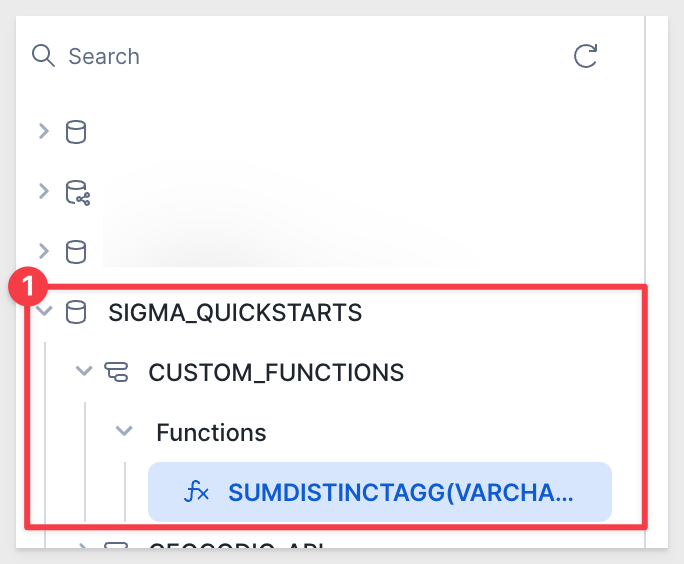
Task: Expand the first database chevron
Action: coord(44,131)
